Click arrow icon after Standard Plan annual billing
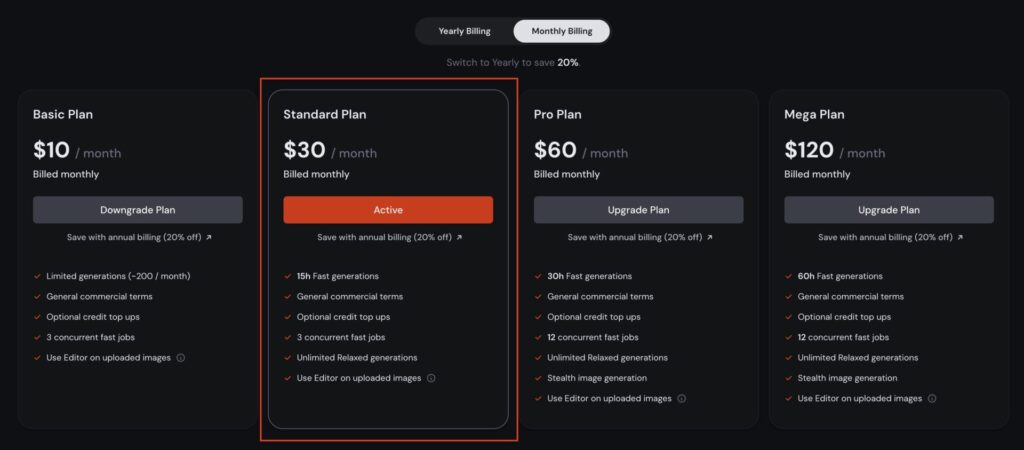 459,237
